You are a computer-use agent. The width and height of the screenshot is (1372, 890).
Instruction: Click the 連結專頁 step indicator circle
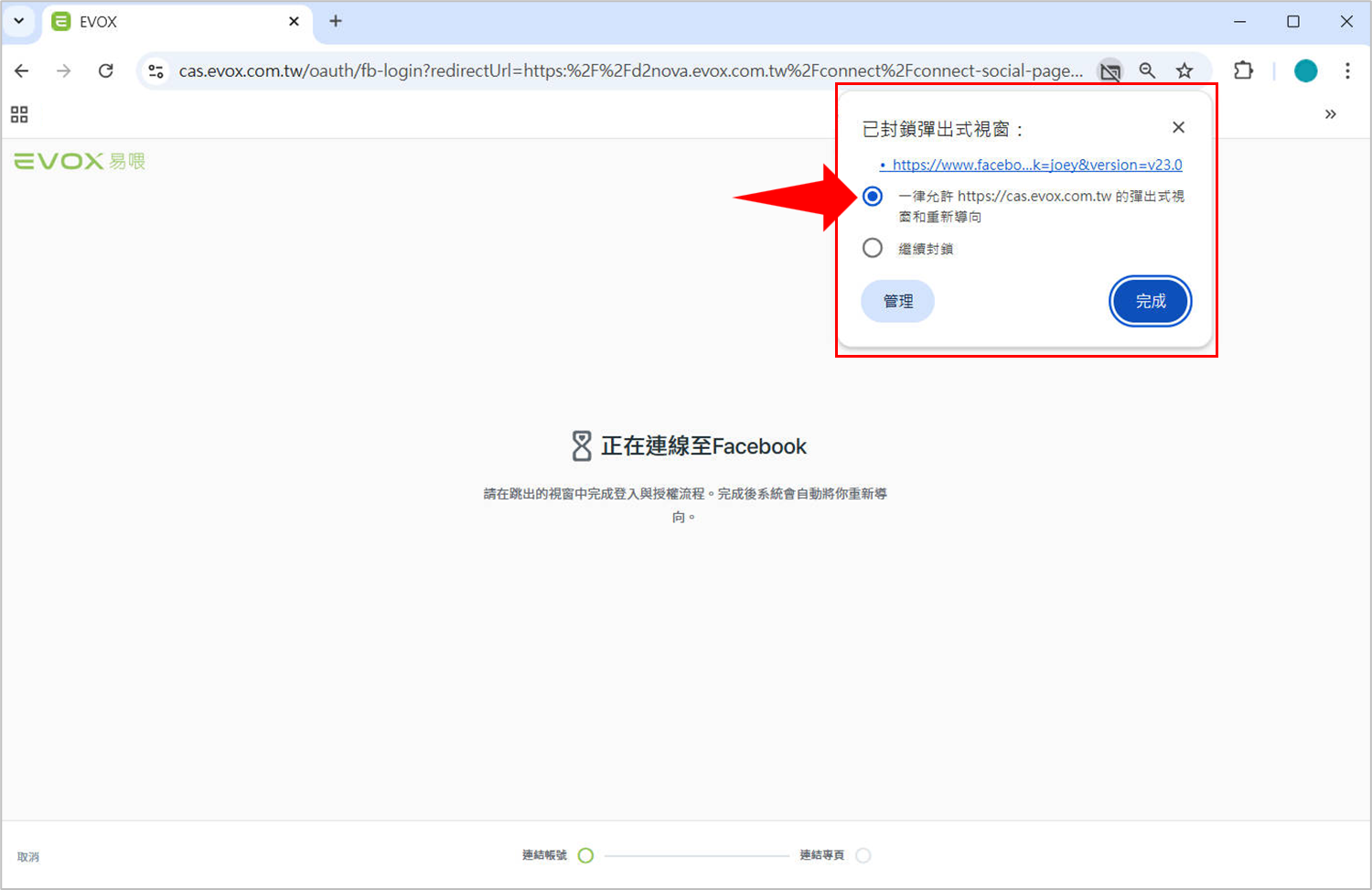coord(863,855)
